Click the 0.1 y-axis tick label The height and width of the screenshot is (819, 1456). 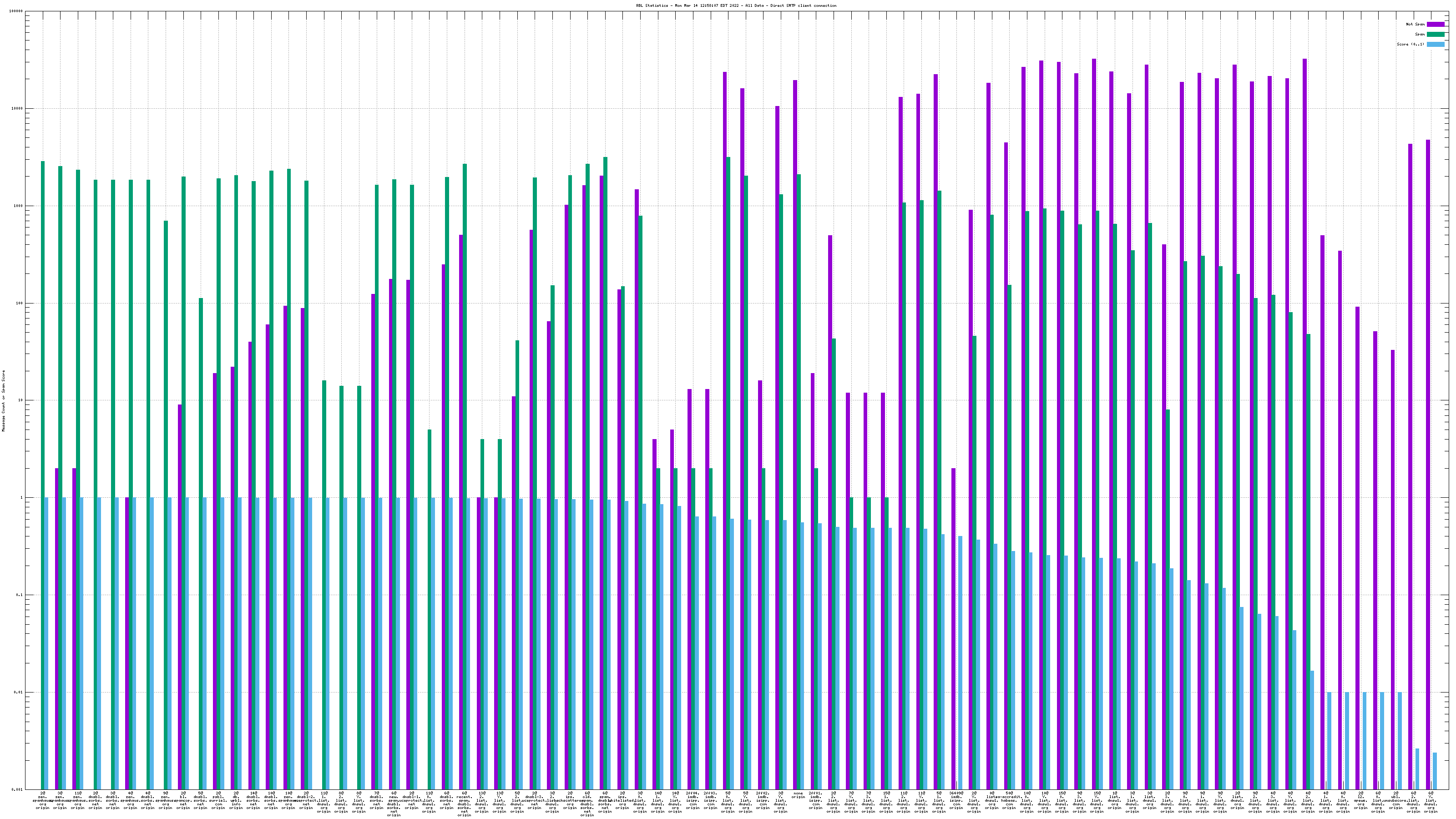pyautogui.click(x=19, y=595)
